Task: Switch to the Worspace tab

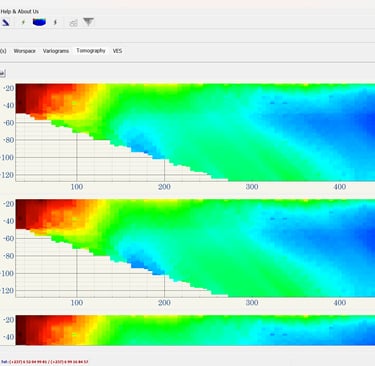Action: (25, 51)
